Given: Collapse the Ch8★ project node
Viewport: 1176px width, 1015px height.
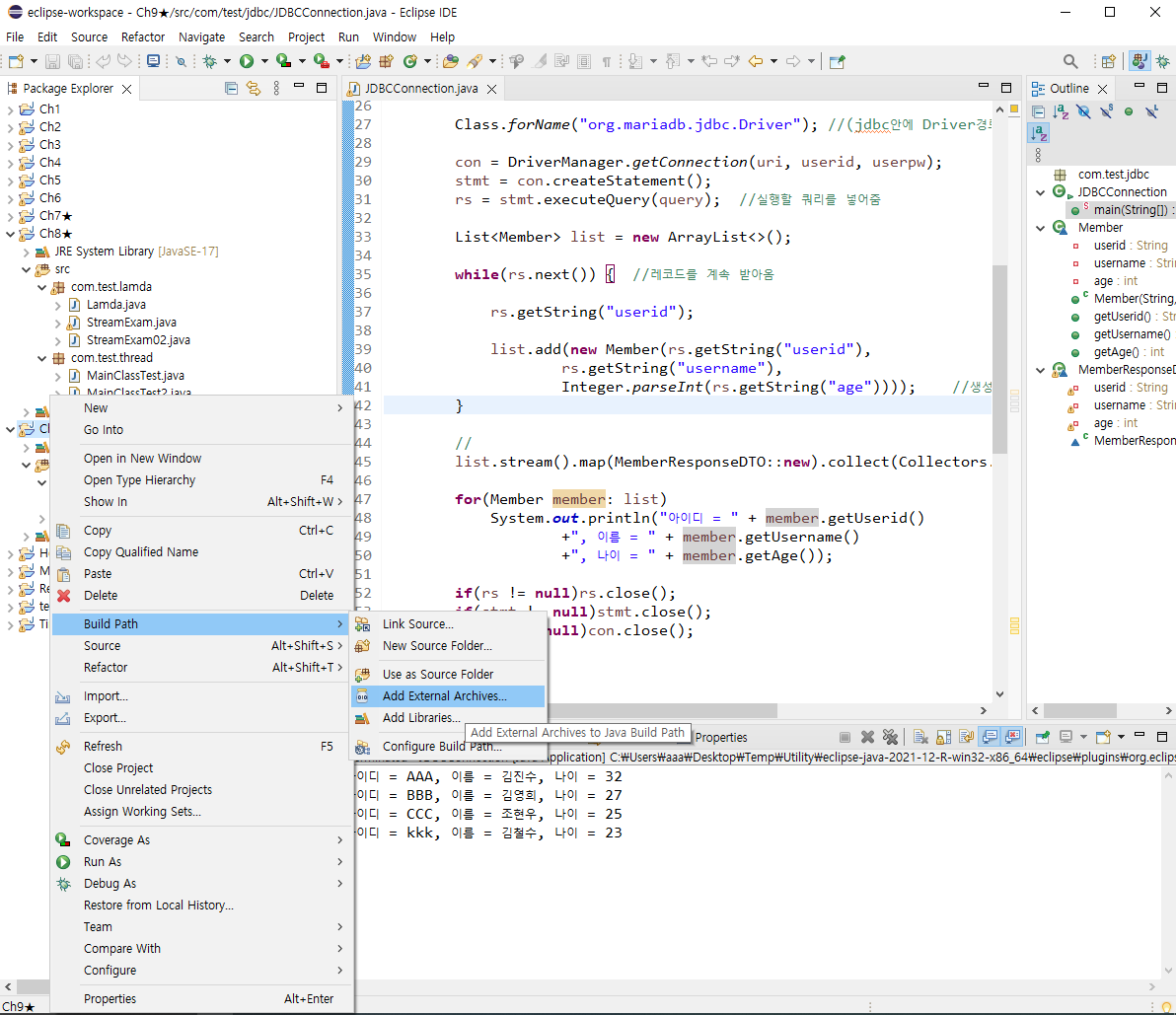Looking at the screenshot, I should [10, 234].
